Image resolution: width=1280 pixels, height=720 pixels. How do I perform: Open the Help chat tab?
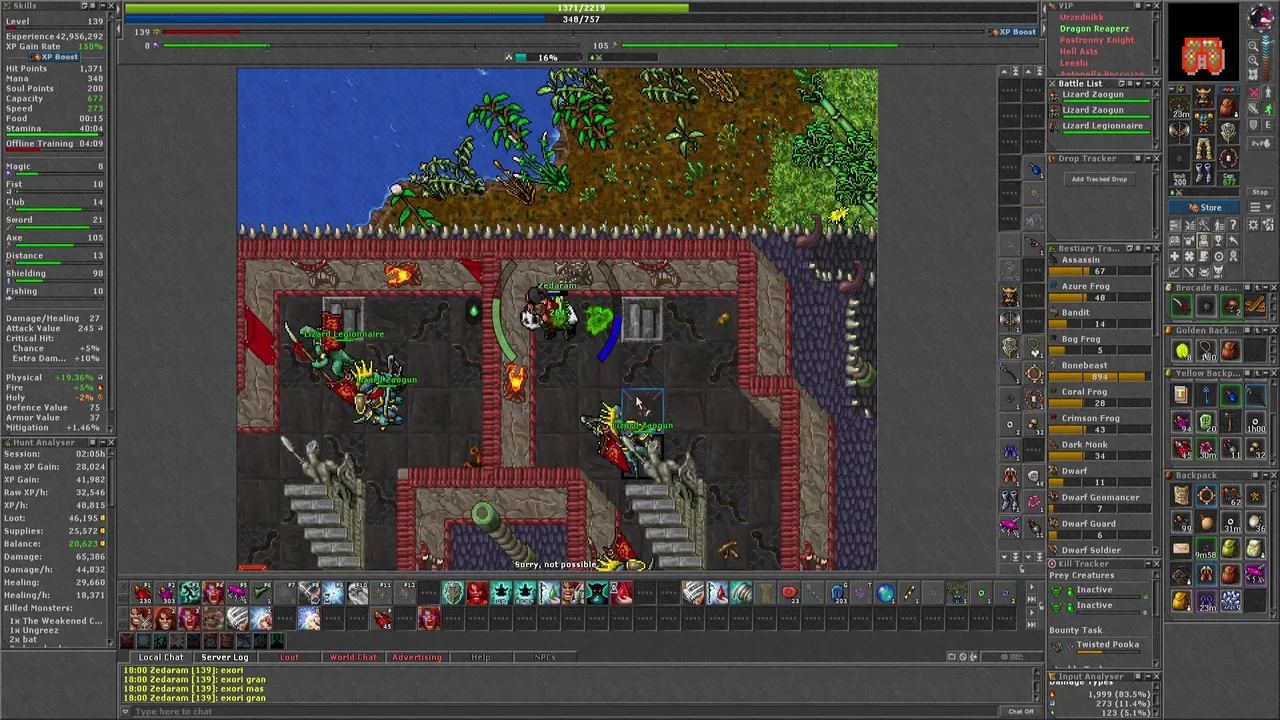coord(480,657)
